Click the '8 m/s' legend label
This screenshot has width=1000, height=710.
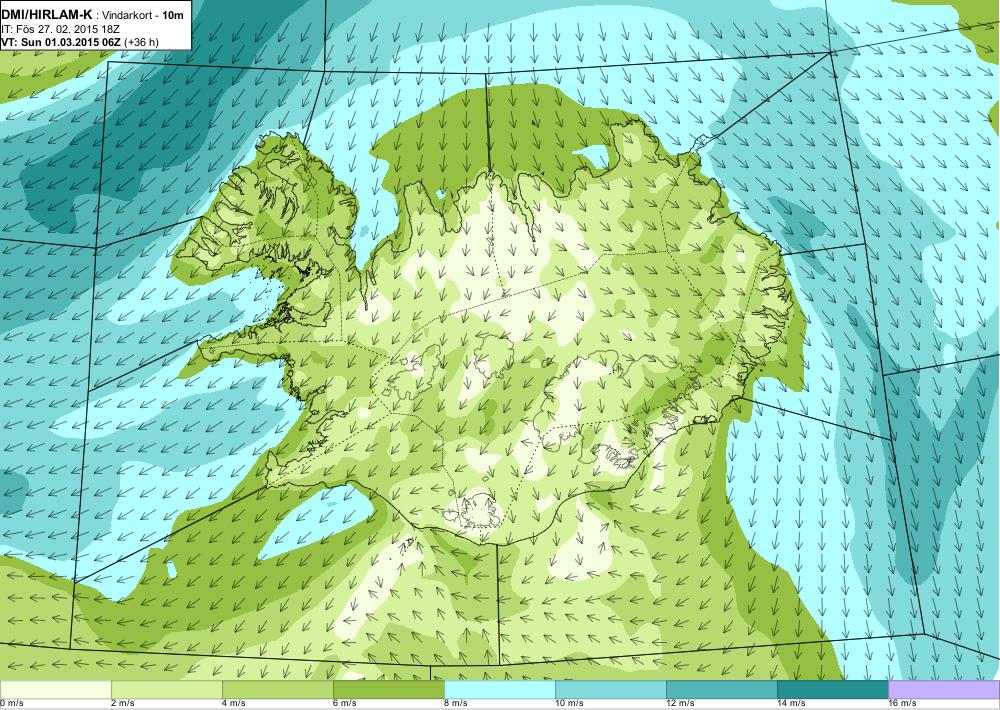(x=456, y=704)
